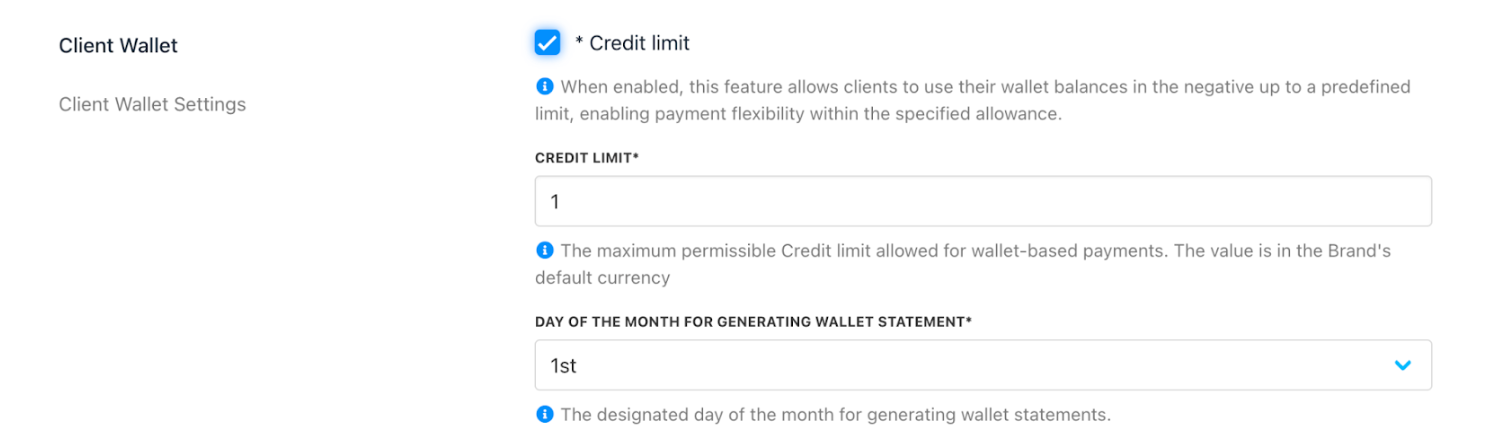Click info icon beside designated day description
Viewport: 1512px width, 446px height.
(x=545, y=414)
